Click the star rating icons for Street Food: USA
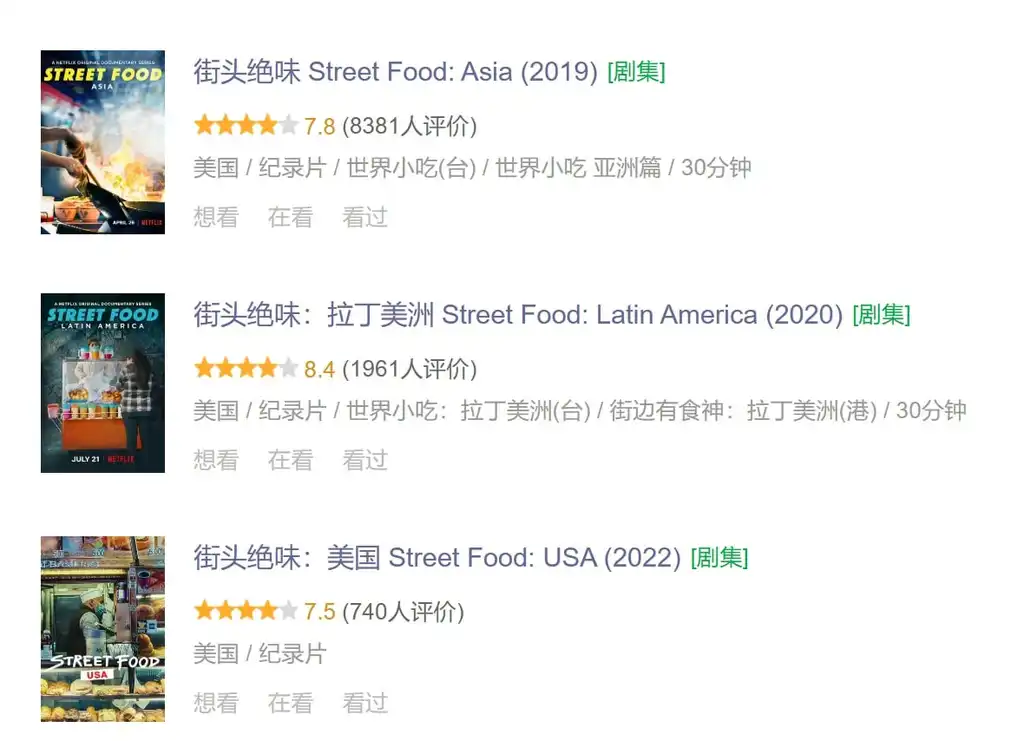Viewport: 1024px width, 741px height. (246, 611)
